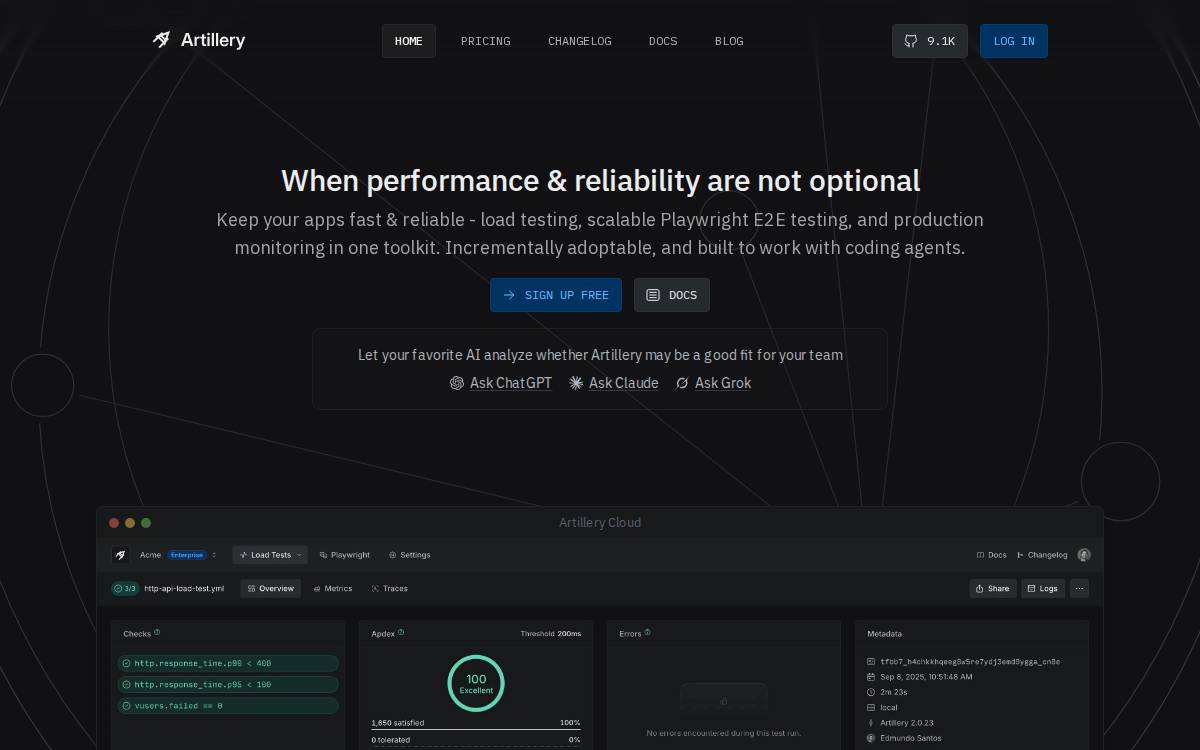Click the info icon next to Errors
Viewport: 1200px width, 750px height.
coord(647,633)
